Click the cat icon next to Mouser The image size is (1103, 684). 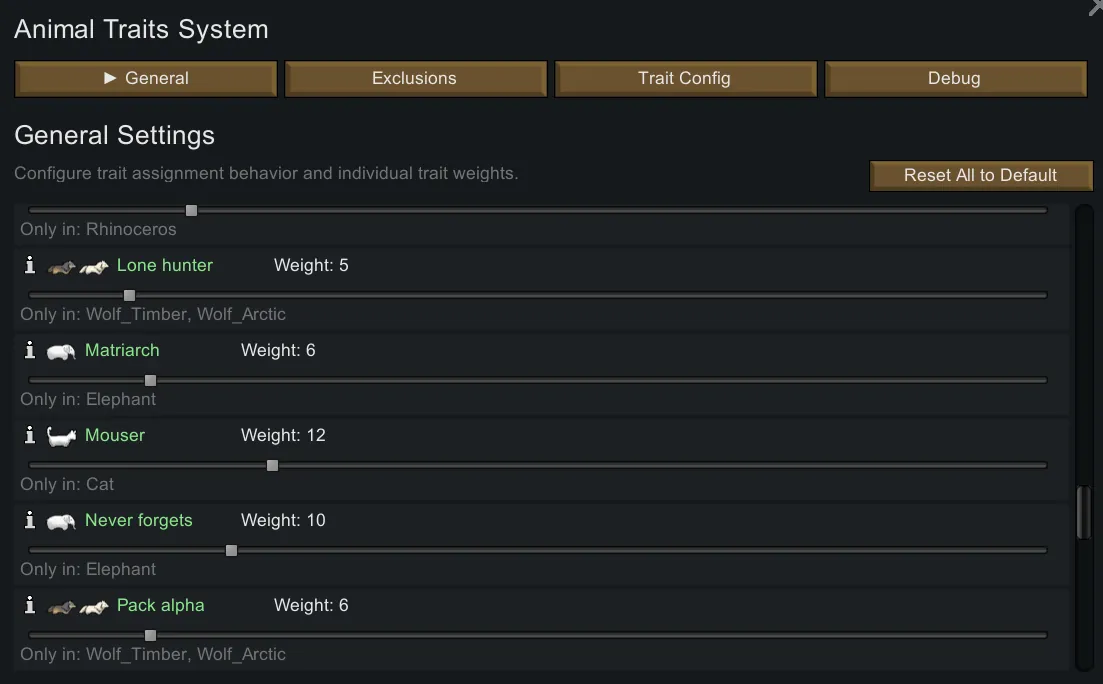(x=61, y=436)
